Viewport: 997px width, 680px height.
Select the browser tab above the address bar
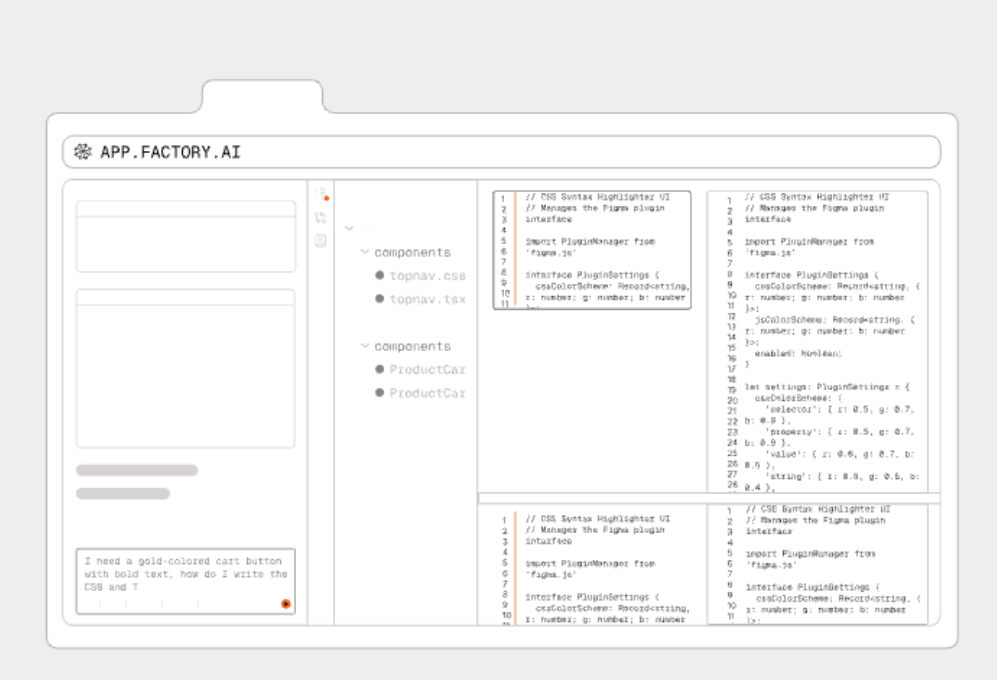point(262,97)
